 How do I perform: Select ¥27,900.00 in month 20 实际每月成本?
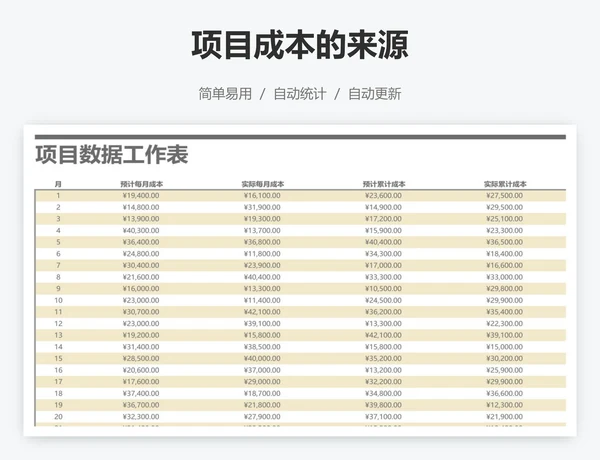pos(262,416)
